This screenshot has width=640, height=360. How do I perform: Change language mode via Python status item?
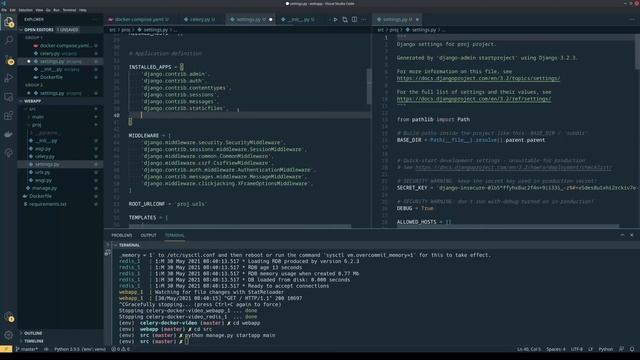pyautogui.click(x=606, y=349)
